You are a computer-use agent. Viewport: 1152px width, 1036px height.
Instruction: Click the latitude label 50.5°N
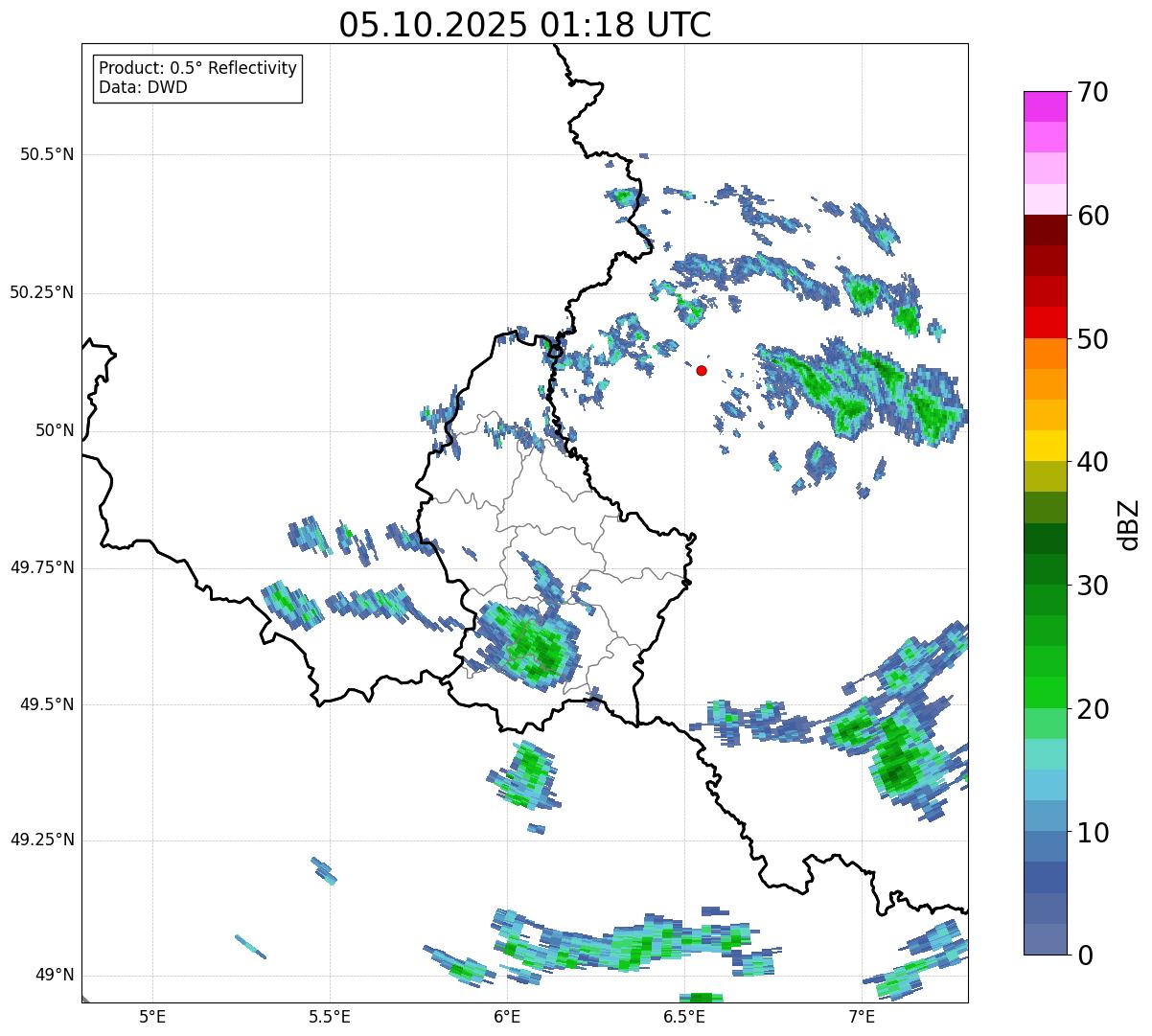[x=47, y=154]
